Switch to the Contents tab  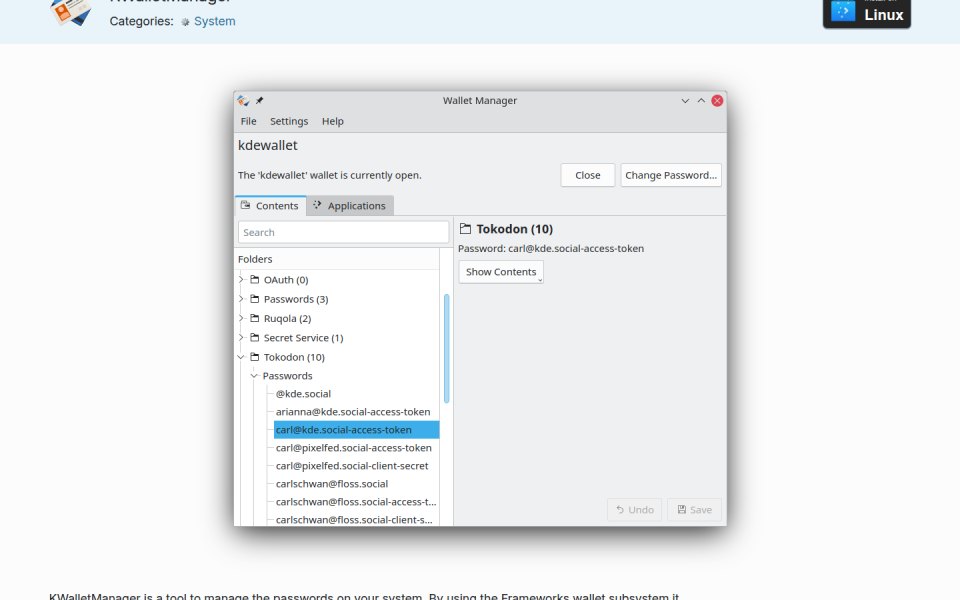271,206
